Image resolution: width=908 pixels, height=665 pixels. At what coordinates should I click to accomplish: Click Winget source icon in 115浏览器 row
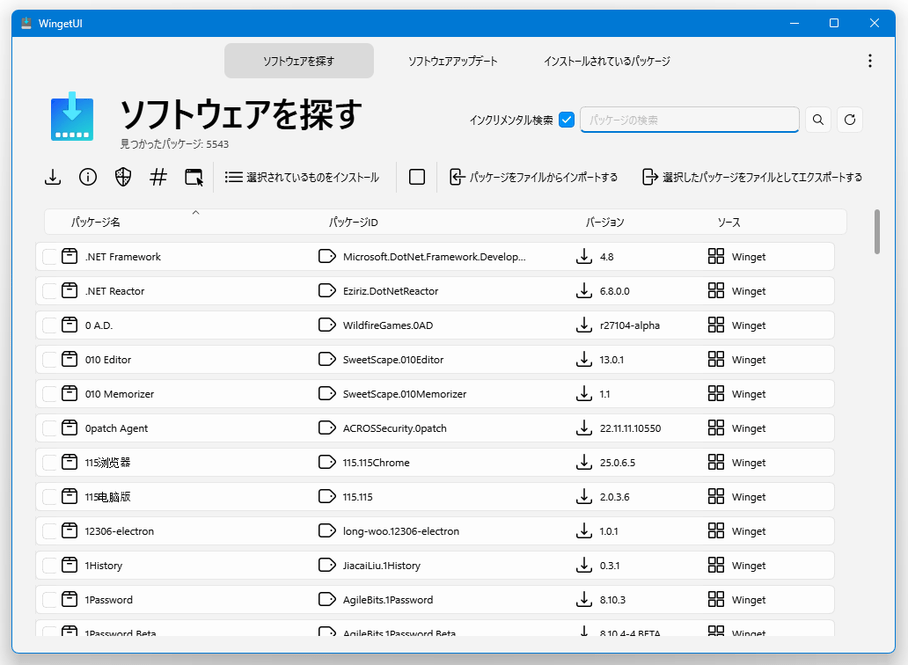click(x=716, y=462)
